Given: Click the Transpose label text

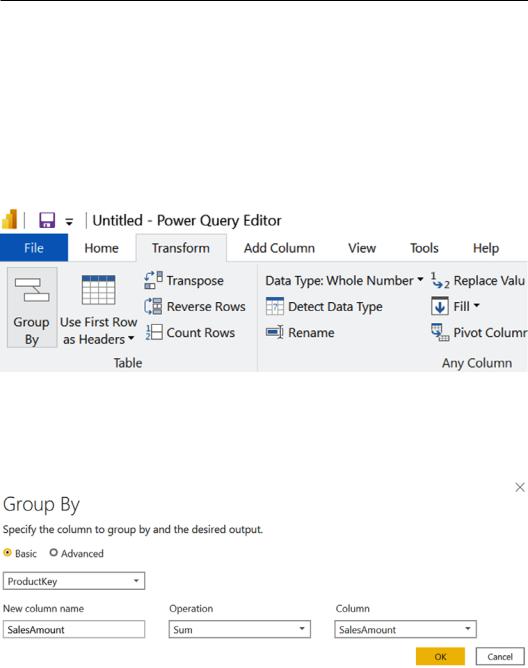Looking at the screenshot, I should pos(195,281).
